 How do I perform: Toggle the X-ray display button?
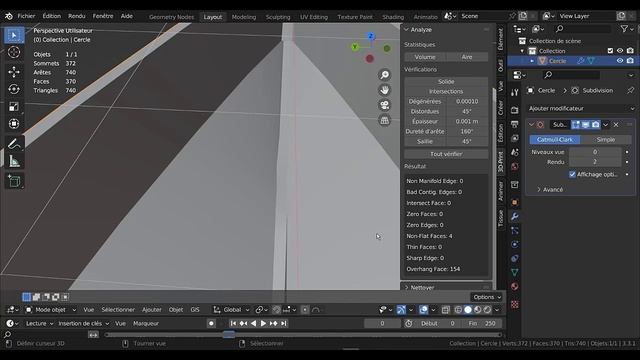coord(446,310)
